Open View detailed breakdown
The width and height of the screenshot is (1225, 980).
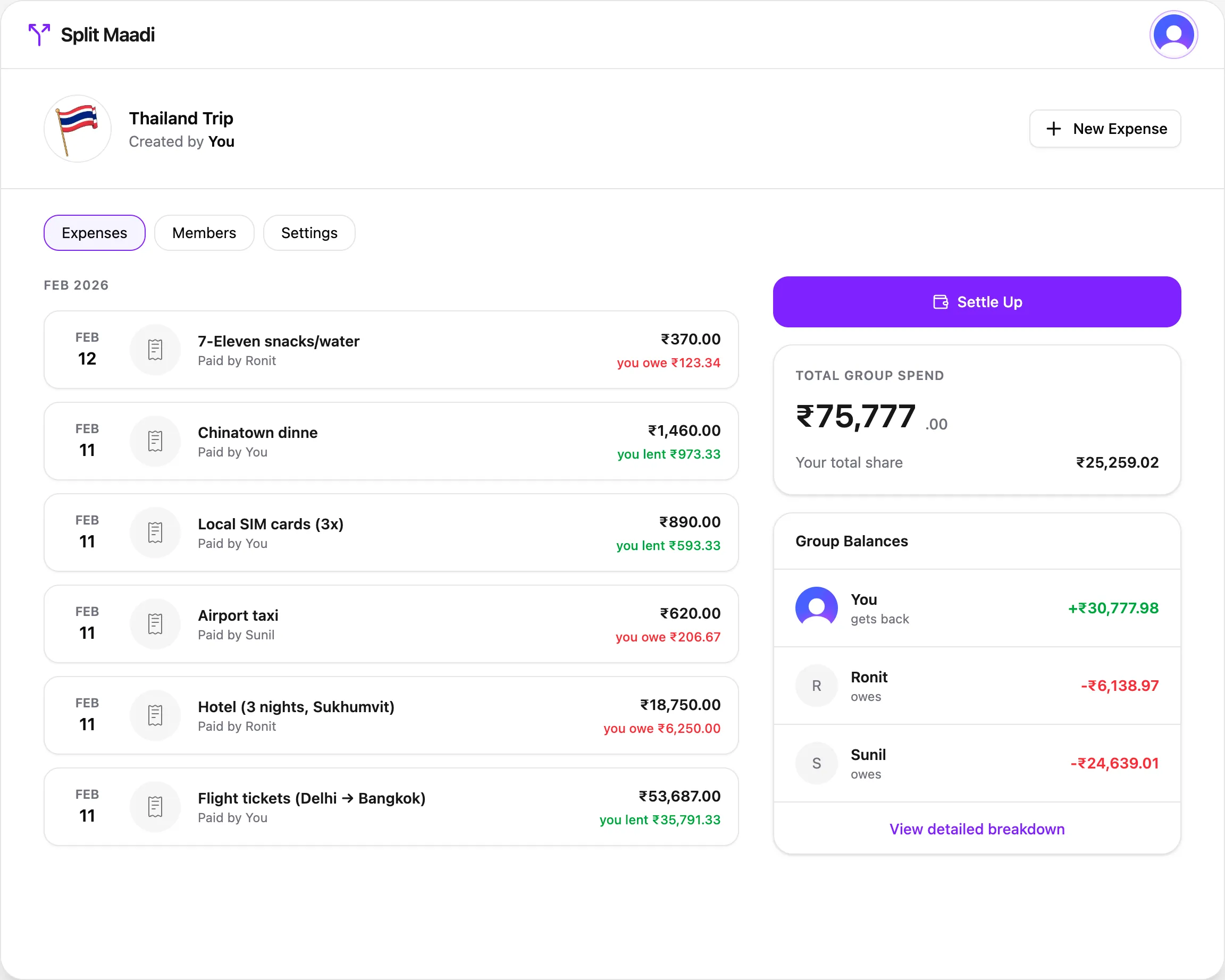[977, 829]
